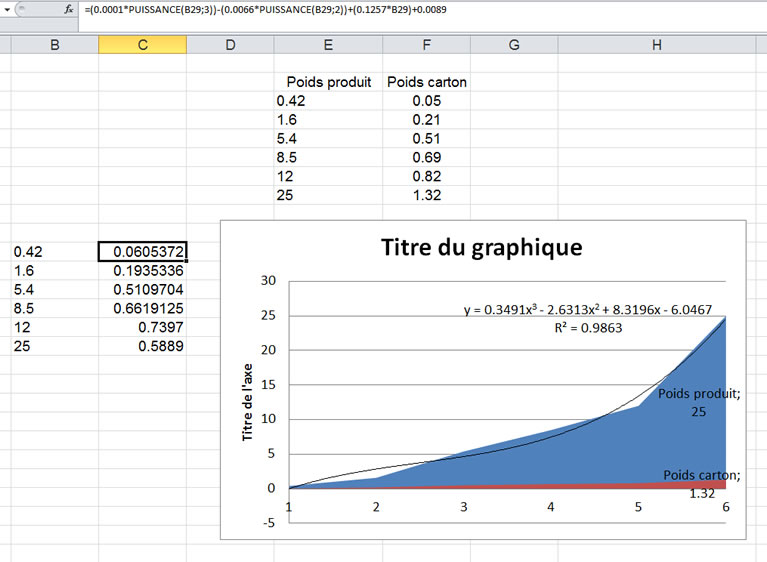Click the cell showing 0.7397
The width and height of the screenshot is (767, 562).
(x=142, y=328)
